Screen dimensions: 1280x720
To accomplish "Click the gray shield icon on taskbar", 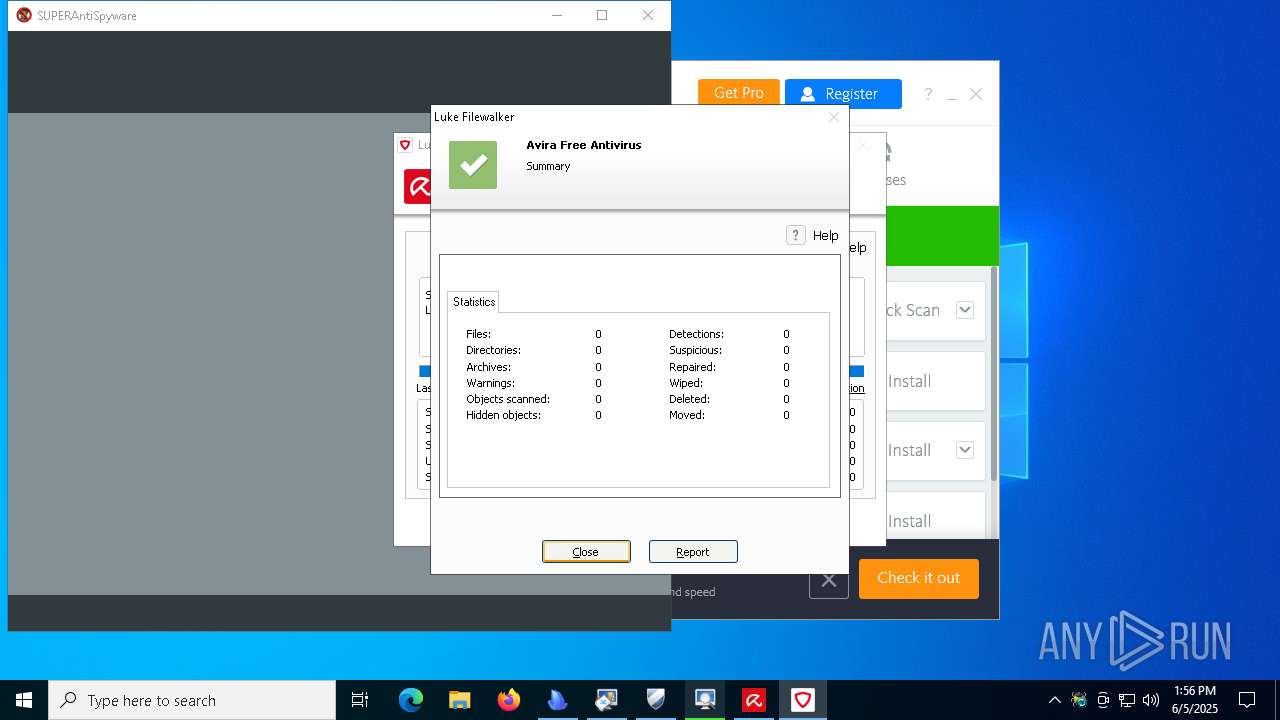I will (x=656, y=700).
